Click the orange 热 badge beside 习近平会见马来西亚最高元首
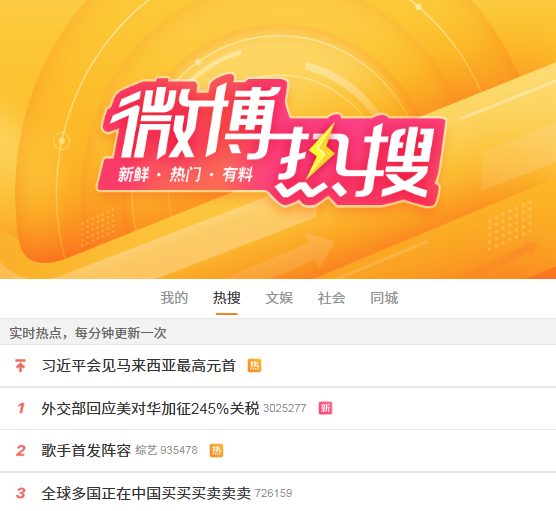556x511 pixels. pyautogui.click(x=254, y=366)
